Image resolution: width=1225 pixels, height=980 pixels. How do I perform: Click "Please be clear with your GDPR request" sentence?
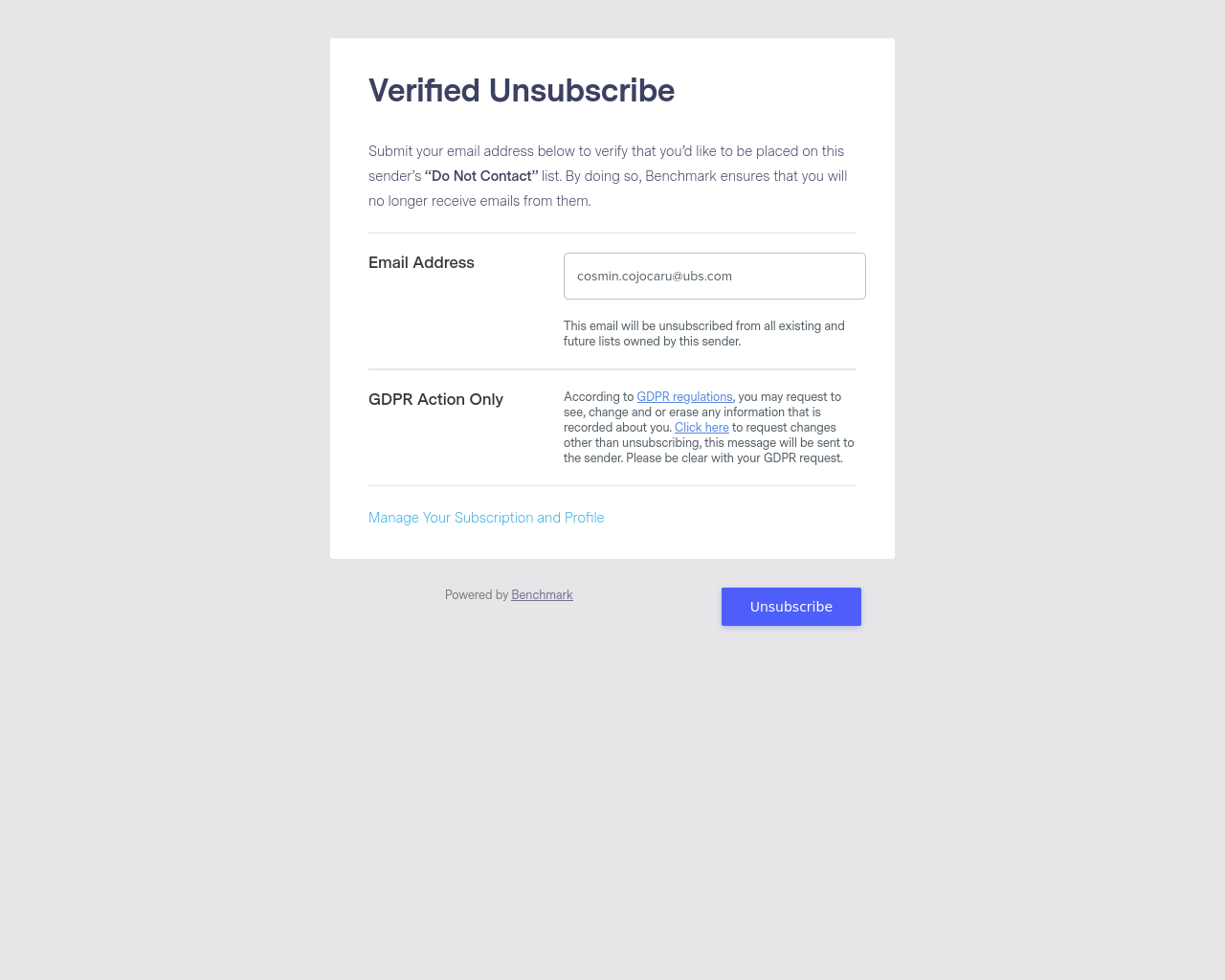click(734, 458)
